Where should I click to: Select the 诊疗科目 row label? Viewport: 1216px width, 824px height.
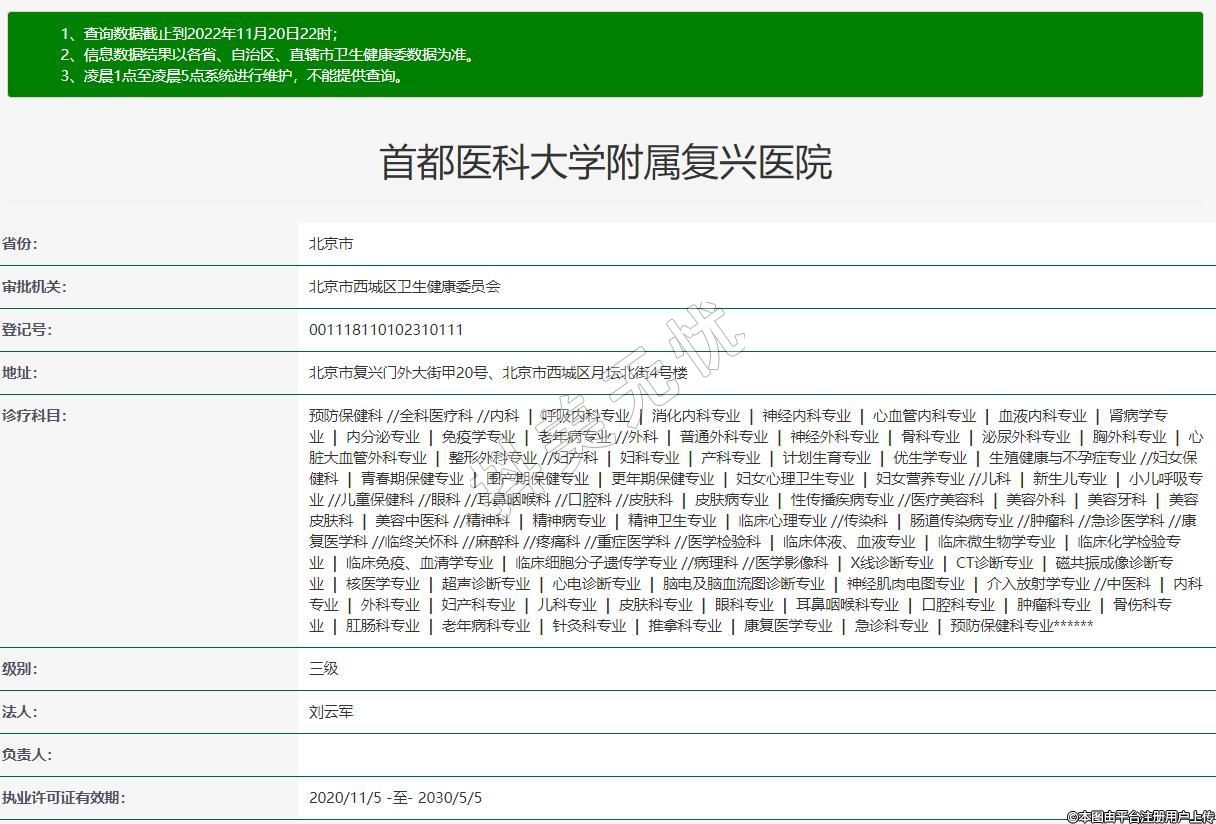pyautogui.click(x=34, y=416)
